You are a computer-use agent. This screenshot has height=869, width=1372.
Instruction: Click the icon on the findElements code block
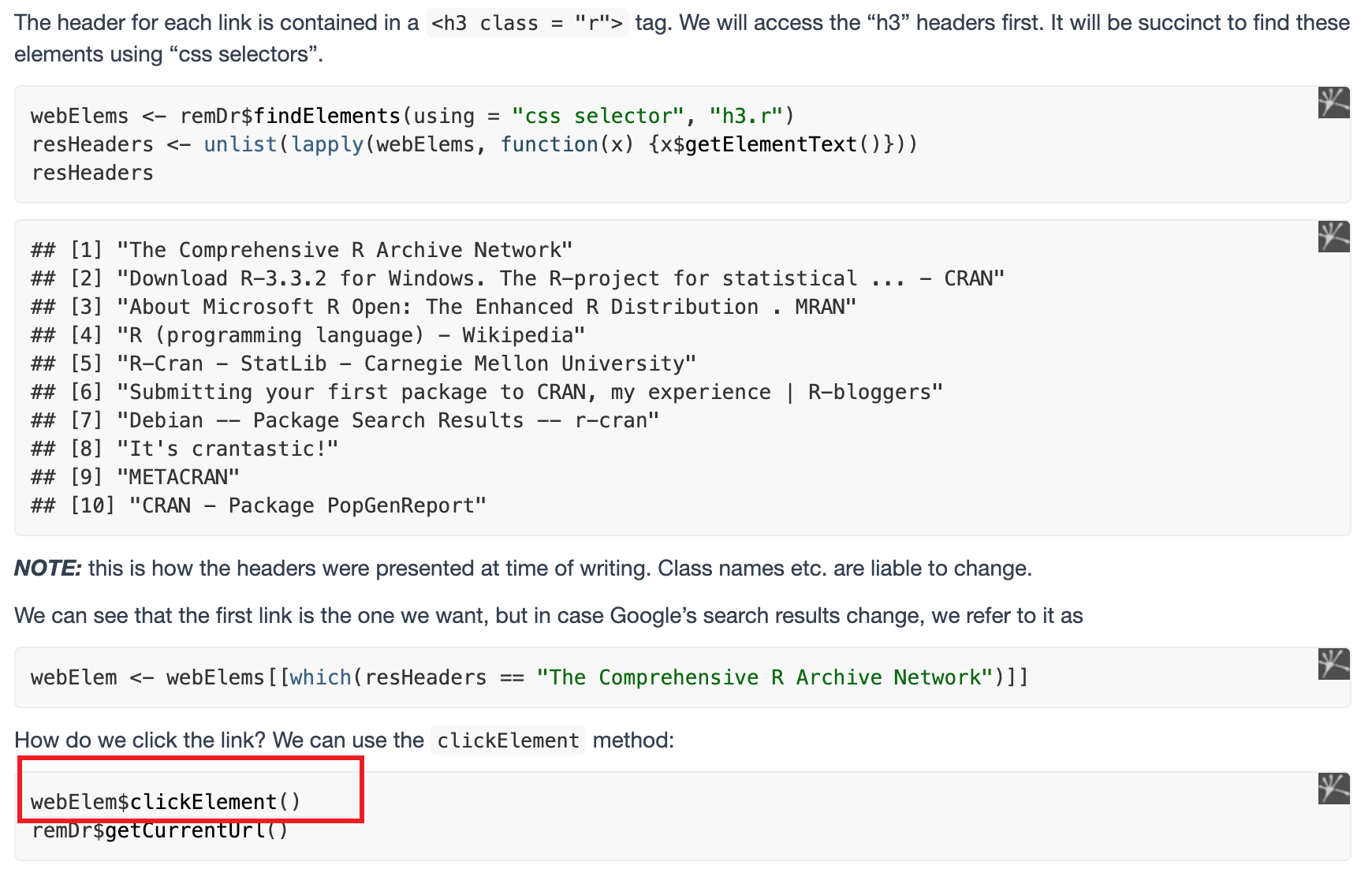click(x=1333, y=103)
